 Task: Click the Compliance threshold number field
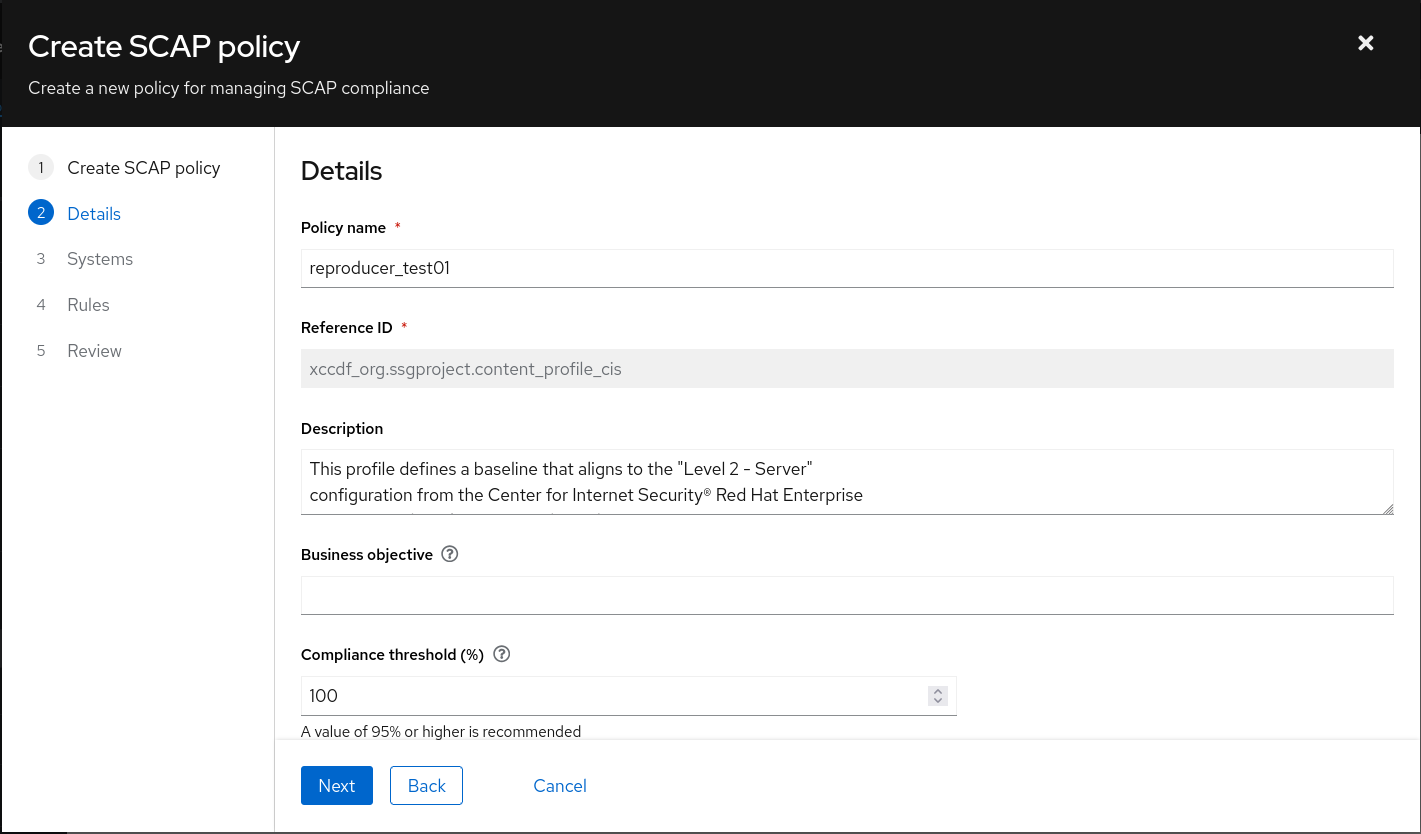click(610, 696)
